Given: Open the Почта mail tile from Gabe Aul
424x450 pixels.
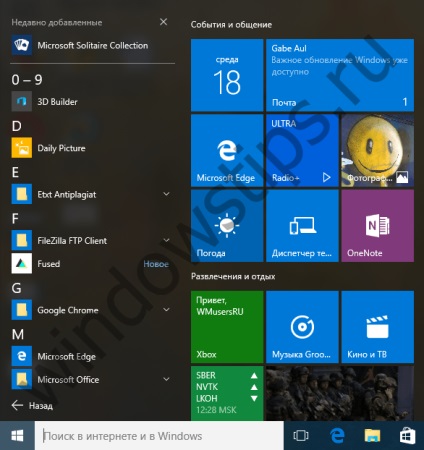Looking at the screenshot, I should pyautogui.click(x=340, y=75).
